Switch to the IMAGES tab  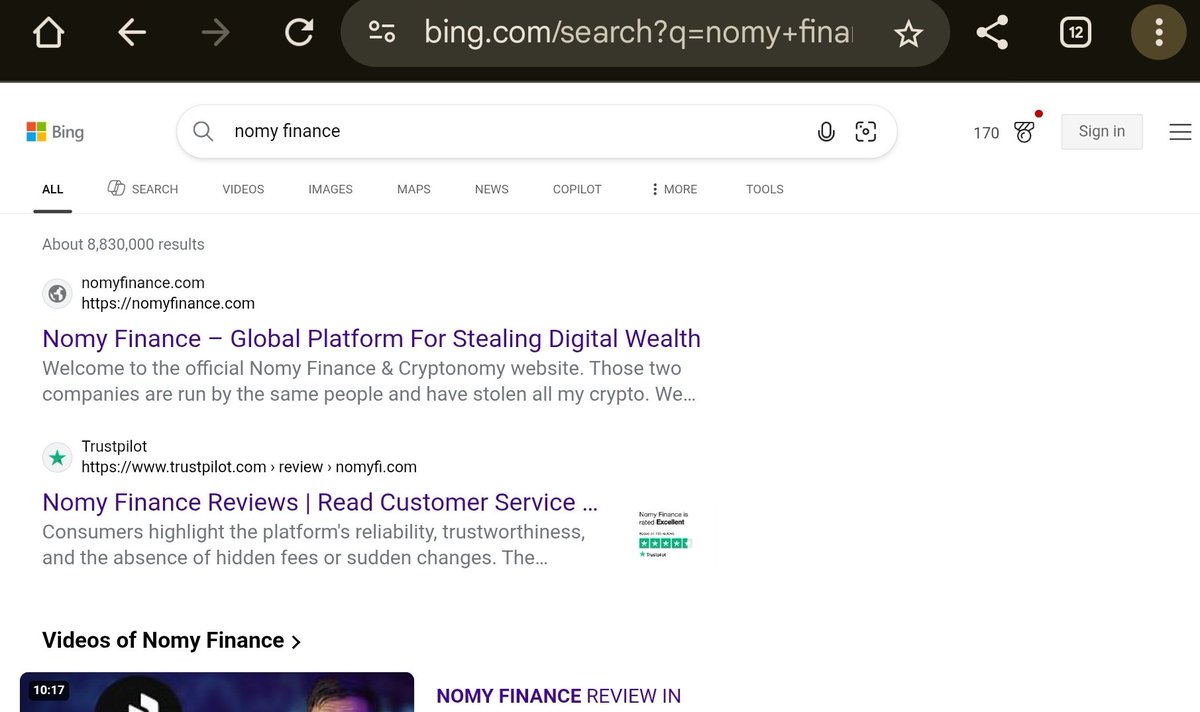(x=330, y=189)
